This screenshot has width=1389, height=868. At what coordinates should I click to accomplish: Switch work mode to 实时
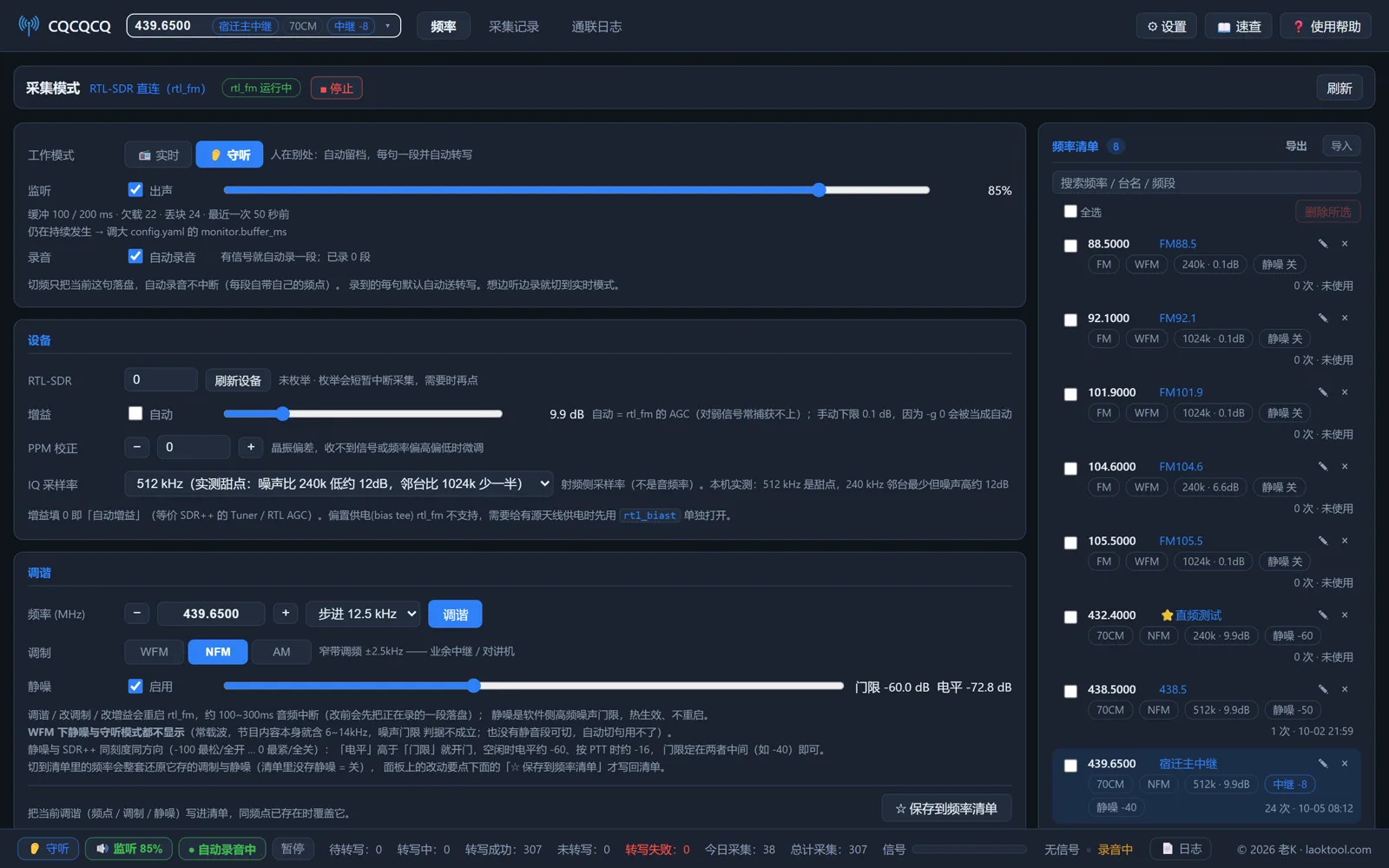point(158,155)
